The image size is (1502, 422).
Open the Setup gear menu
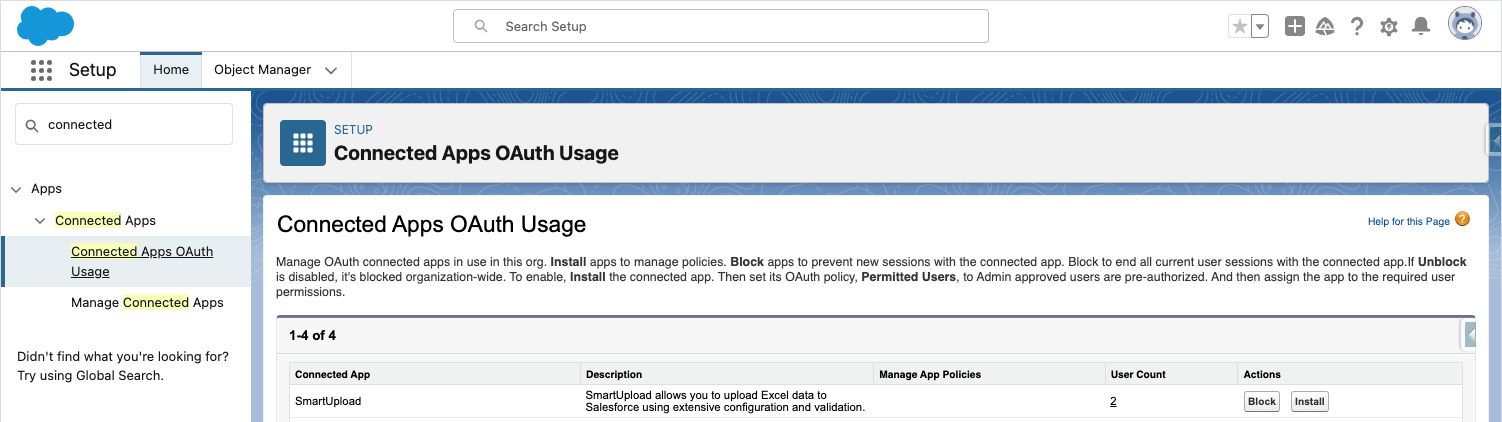coord(1388,27)
